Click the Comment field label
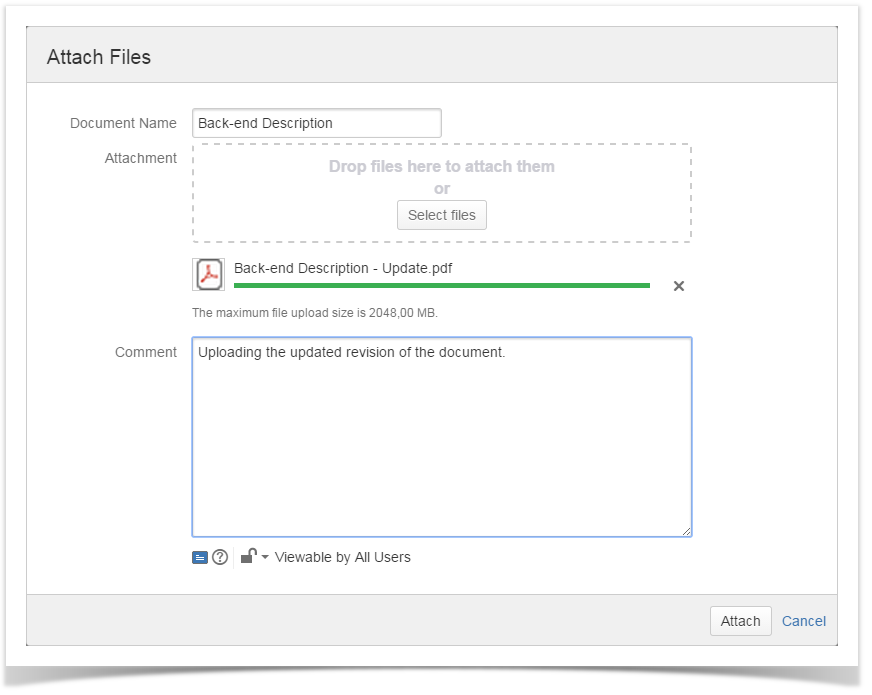Image resolution: width=872 pixels, height=695 pixels. click(146, 352)
